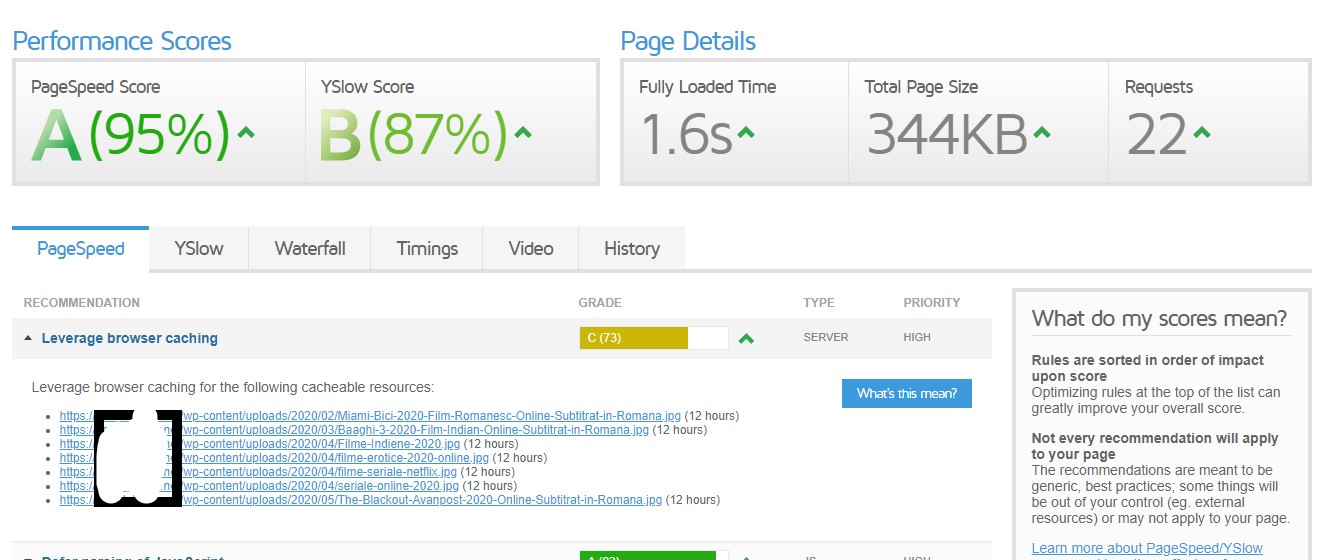
Task: Open the Miami-Bici-2020 image URL link
Action: click(370, 416)
